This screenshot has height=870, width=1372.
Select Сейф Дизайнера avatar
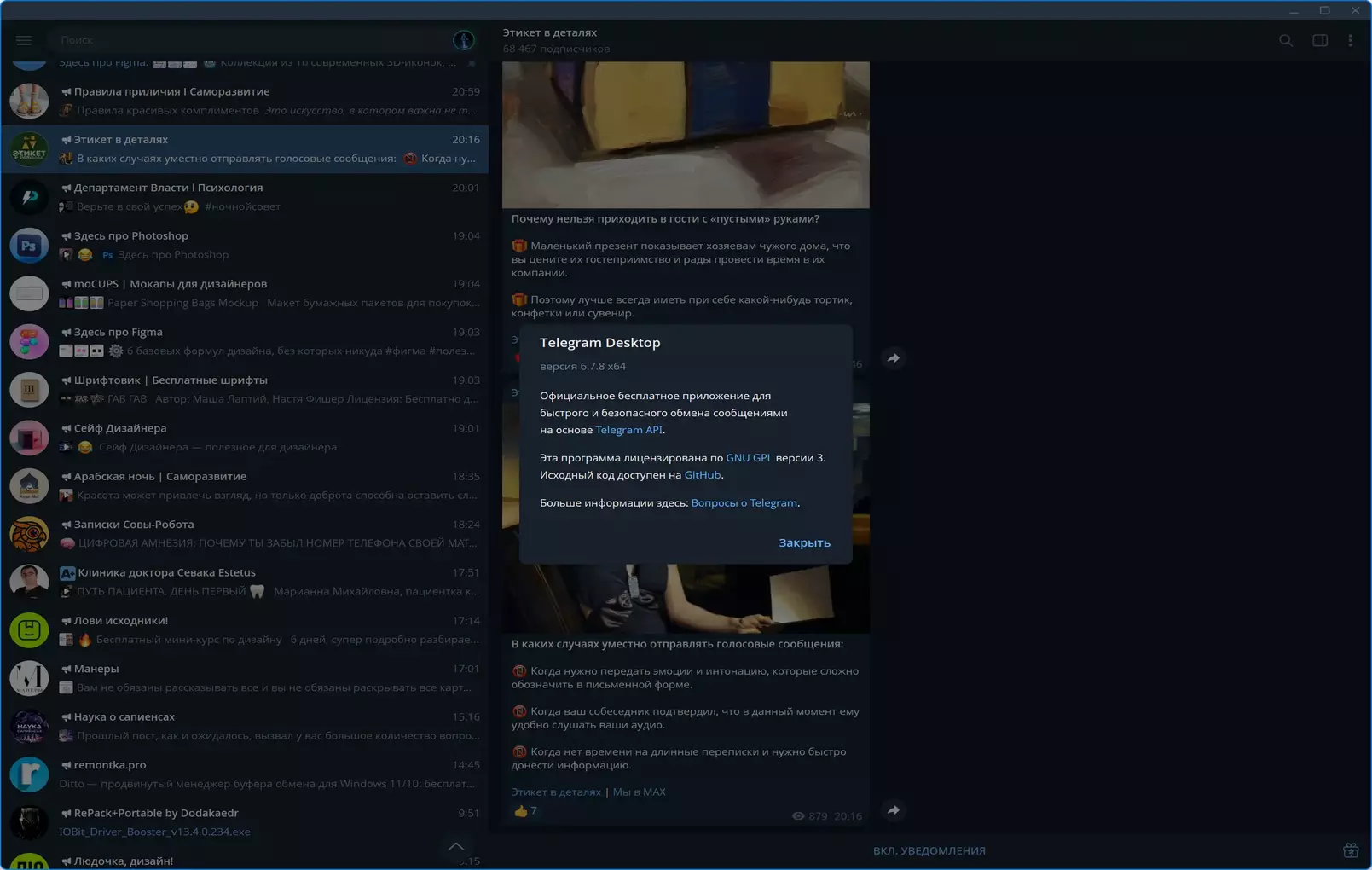point(29,438)
